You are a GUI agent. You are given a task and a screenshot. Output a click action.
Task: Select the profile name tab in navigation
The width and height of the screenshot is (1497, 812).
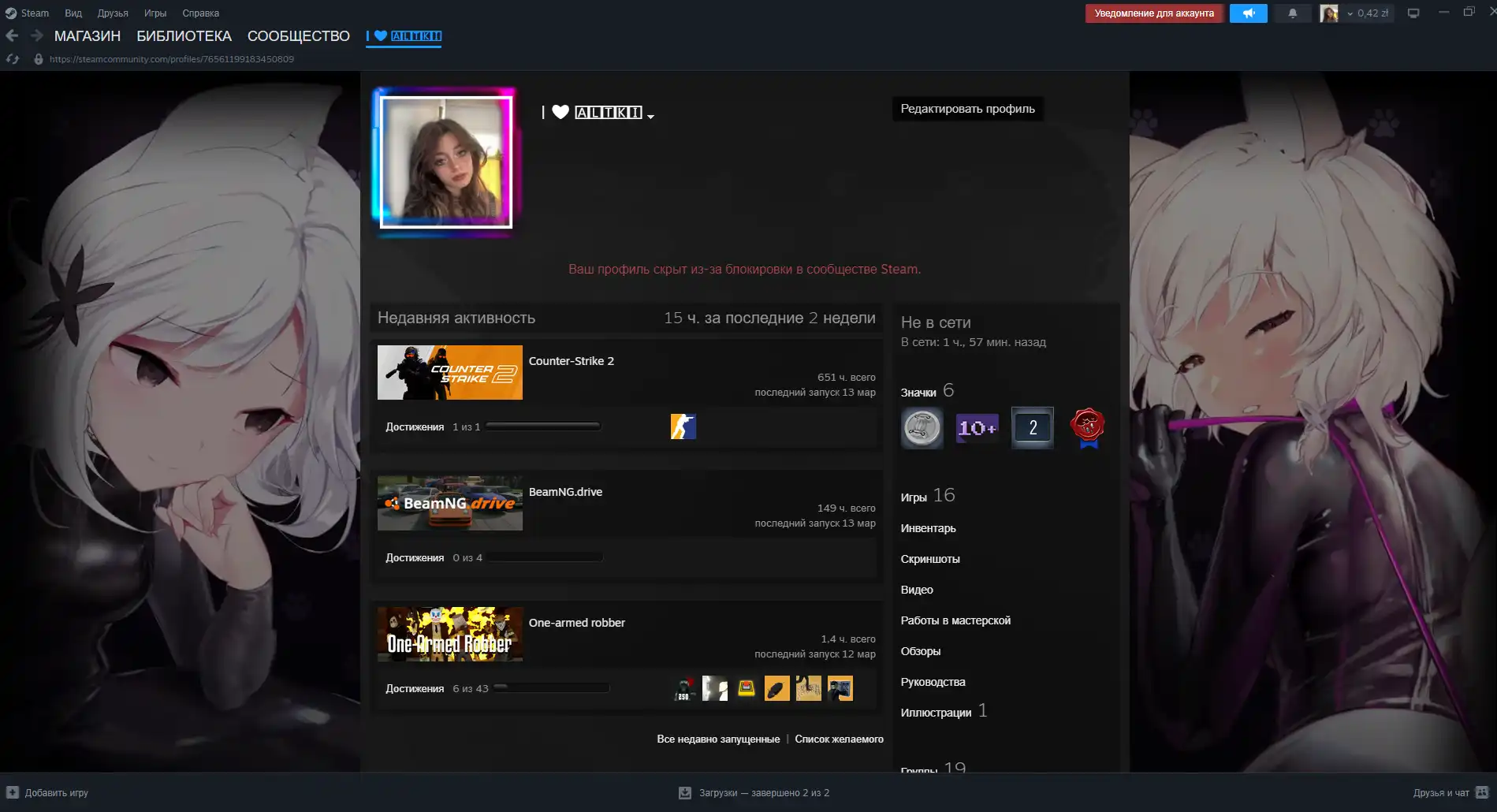pos(404,36)
